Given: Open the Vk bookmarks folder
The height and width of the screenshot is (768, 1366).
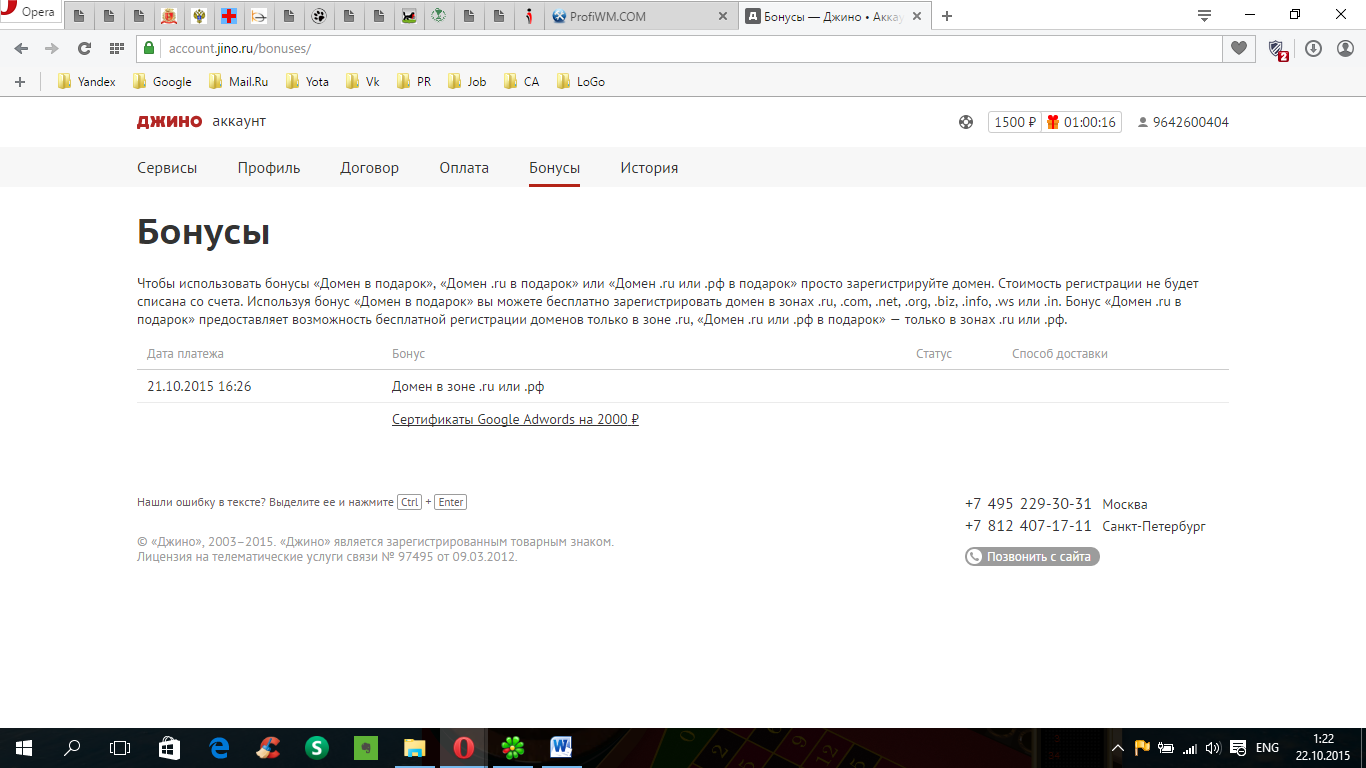Looking at the screenshot, I should tap(363, 82).
